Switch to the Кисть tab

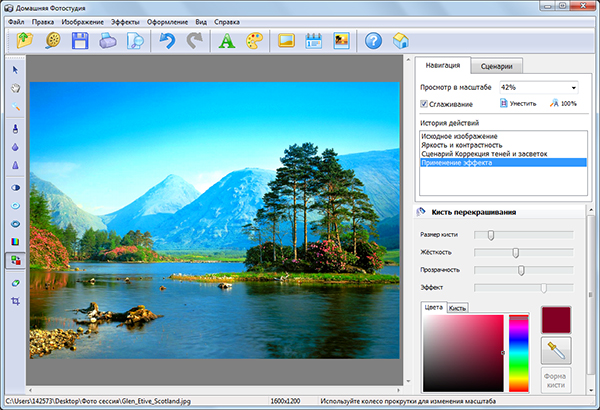pos(457,307)
